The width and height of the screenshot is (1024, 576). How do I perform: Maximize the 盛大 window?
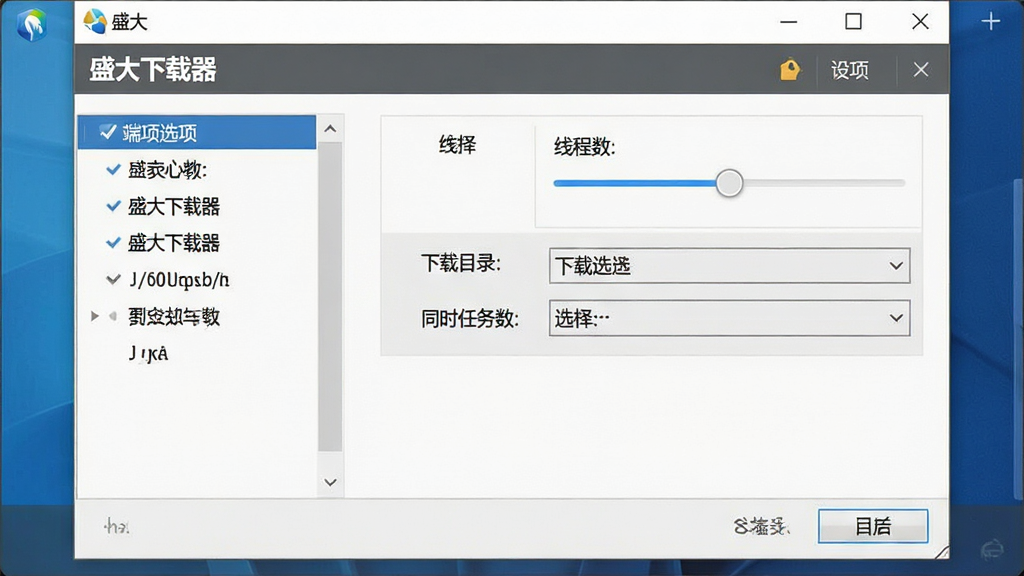[853, 22]
